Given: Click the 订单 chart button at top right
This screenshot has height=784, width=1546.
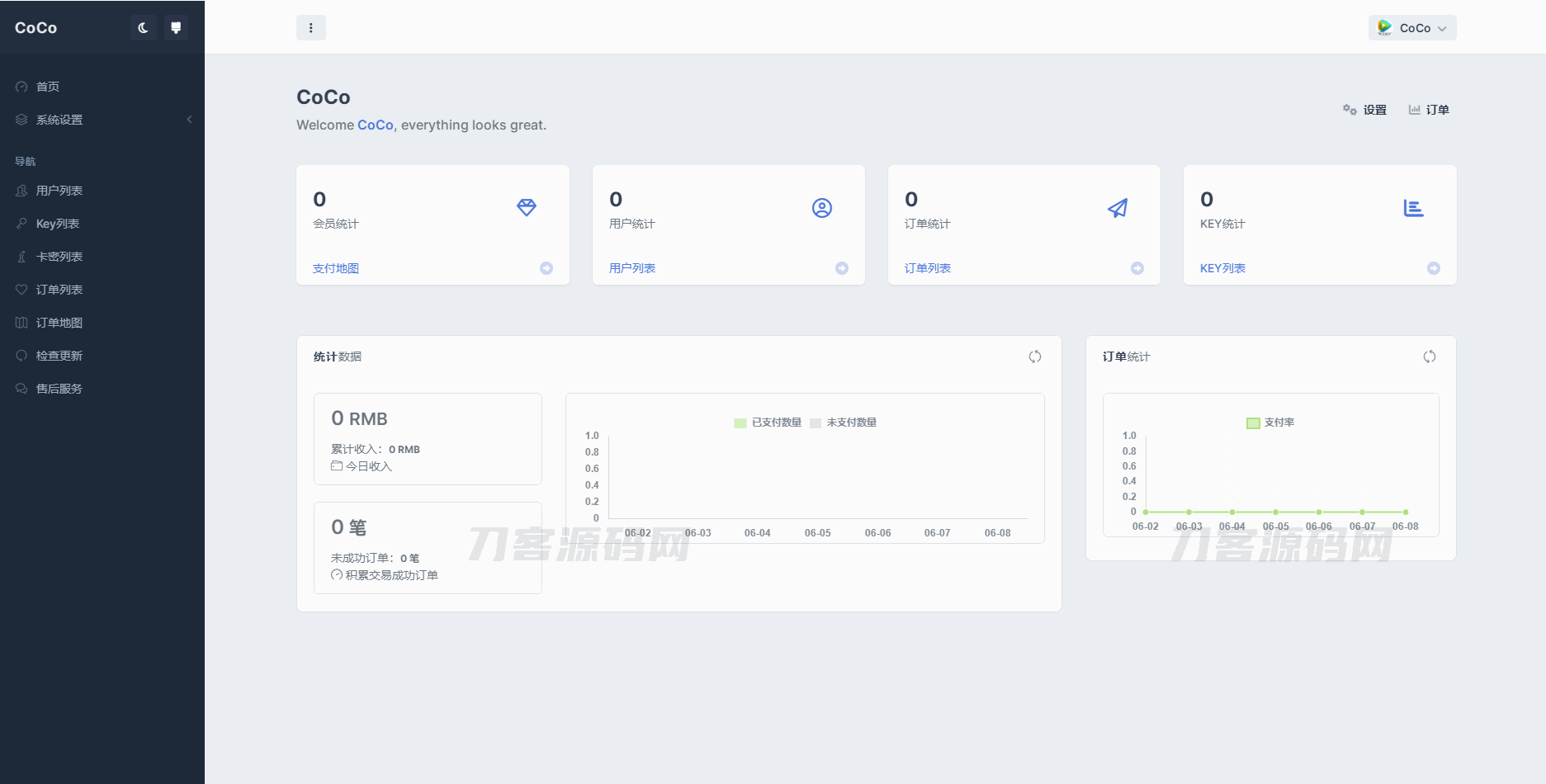Looking at the screenshot, I should tap(1429, 110).
